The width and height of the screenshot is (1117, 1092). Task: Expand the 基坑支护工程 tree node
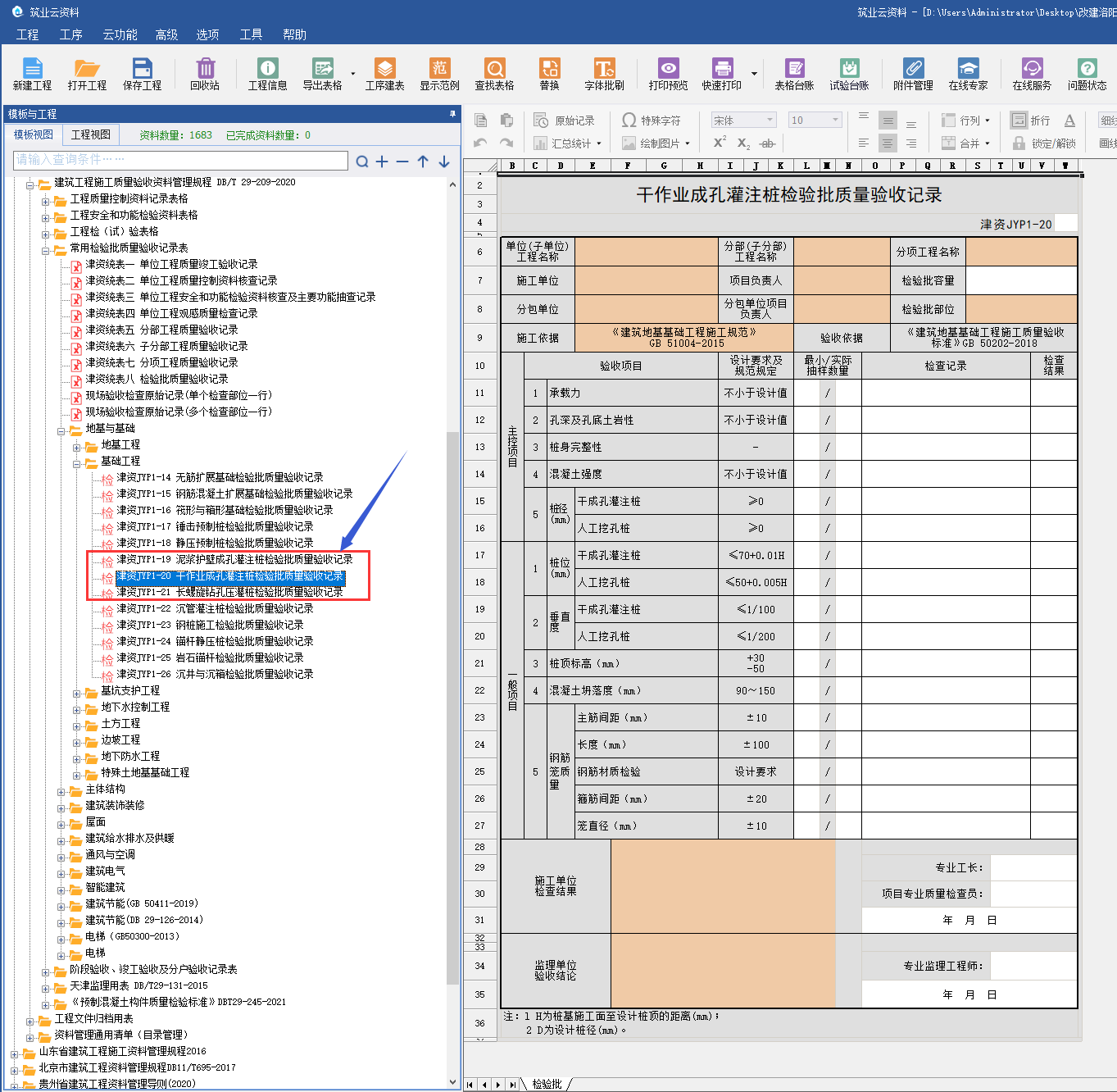[x=77, y=693]
